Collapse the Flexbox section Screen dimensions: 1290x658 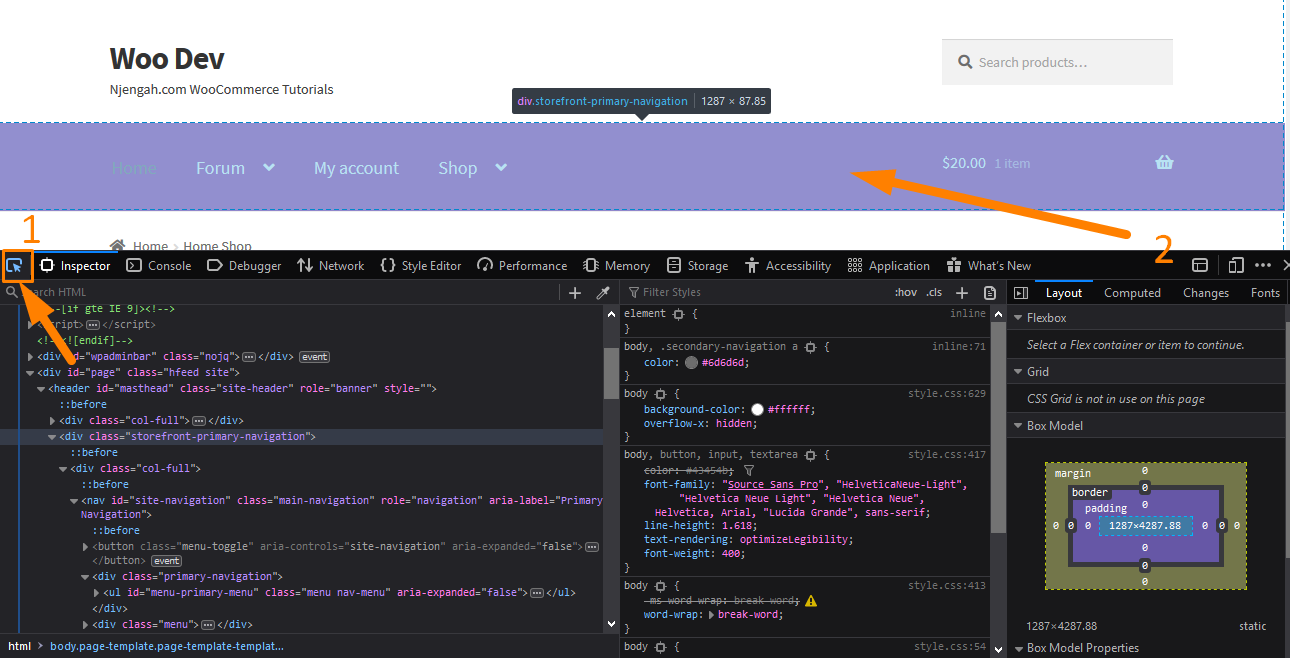coord(1018,318)
